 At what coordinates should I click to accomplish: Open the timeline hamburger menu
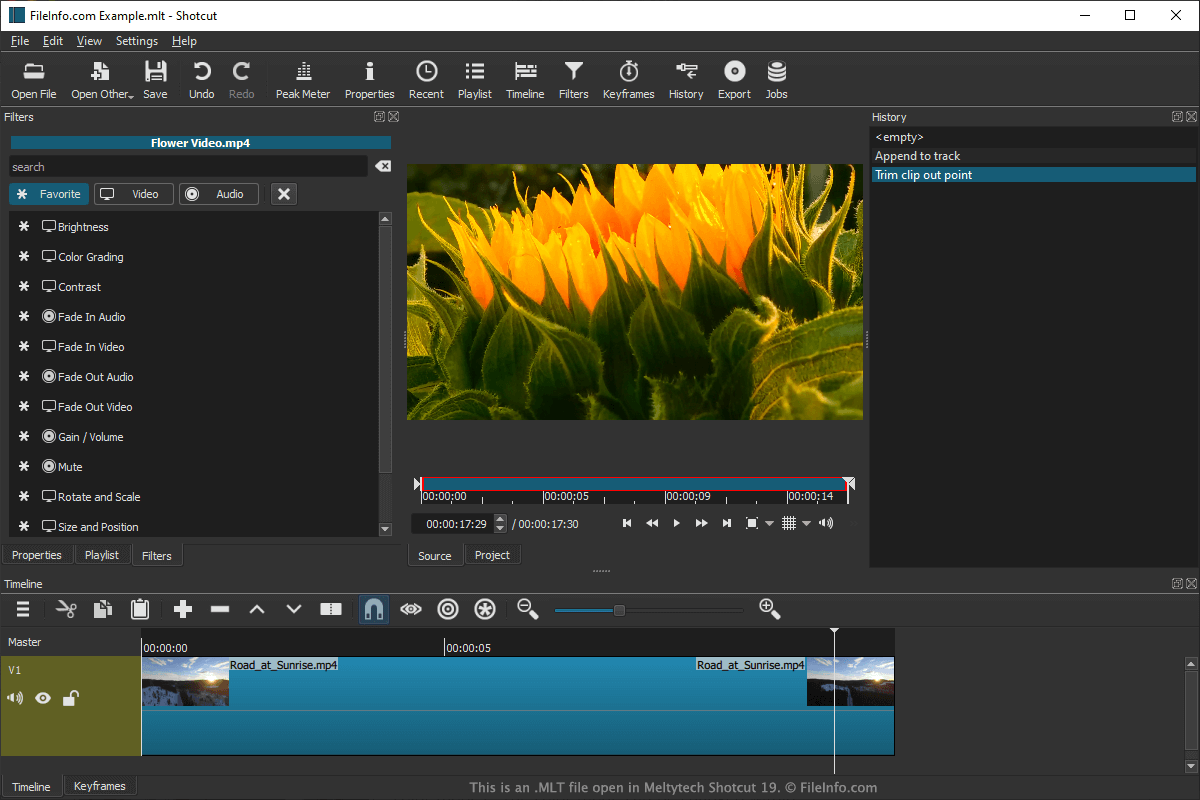tap(23, 609)
